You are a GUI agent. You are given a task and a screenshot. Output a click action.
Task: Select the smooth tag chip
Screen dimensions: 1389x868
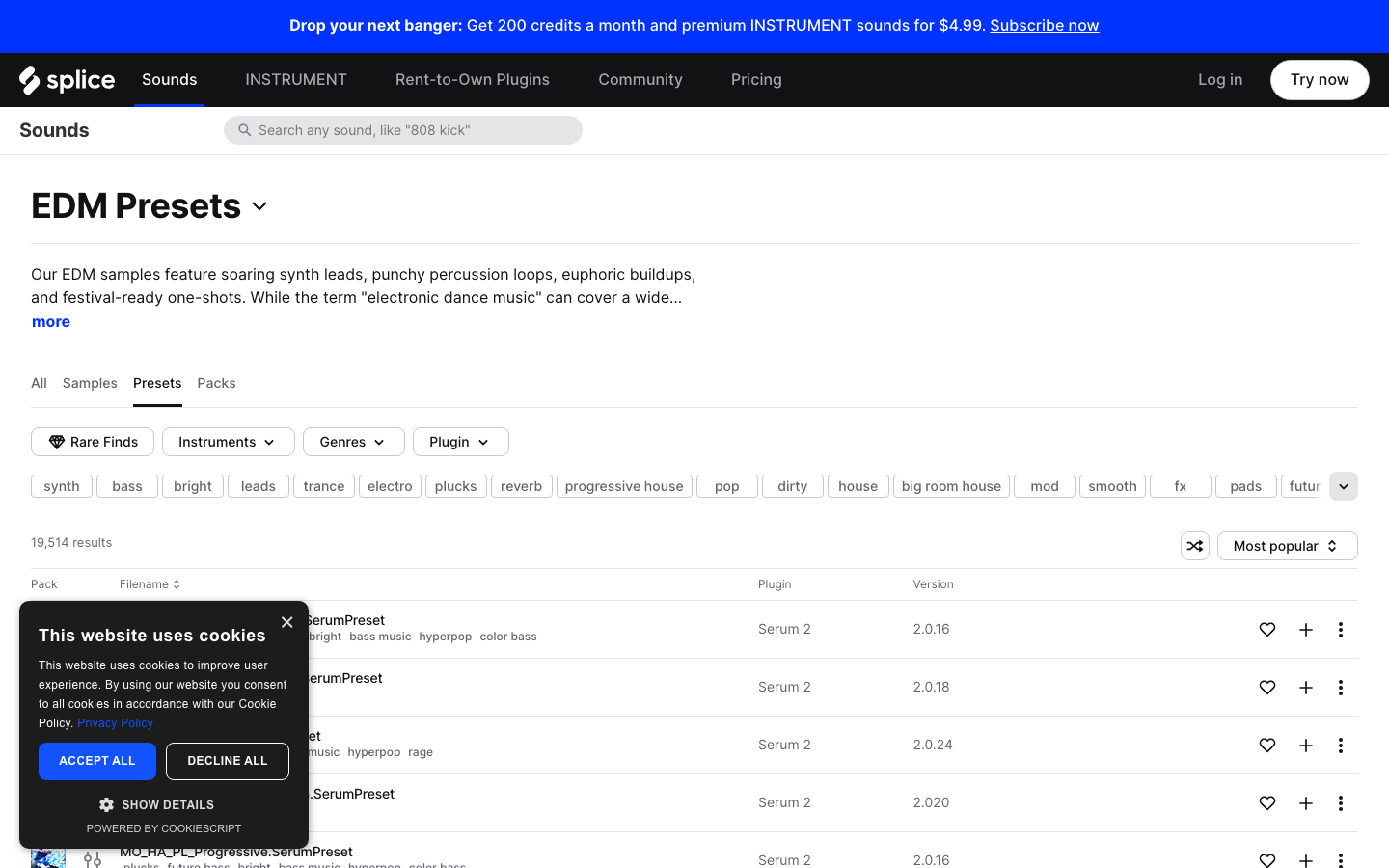tap(1113, 486)
